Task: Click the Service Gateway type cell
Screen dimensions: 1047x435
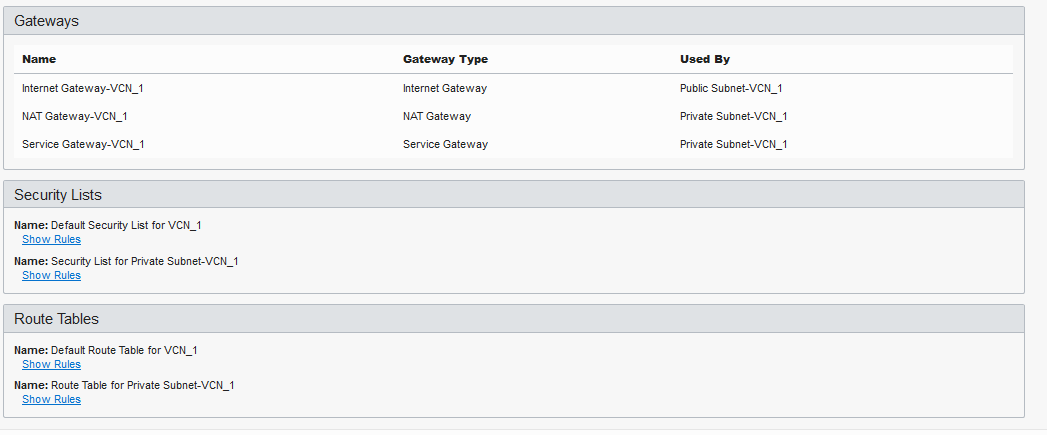Action: tap(445, 144)
